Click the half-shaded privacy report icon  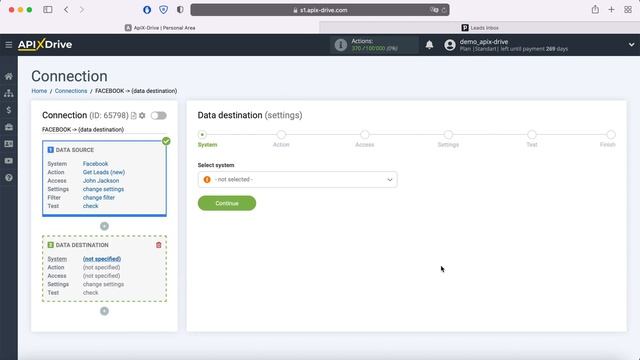180,10
